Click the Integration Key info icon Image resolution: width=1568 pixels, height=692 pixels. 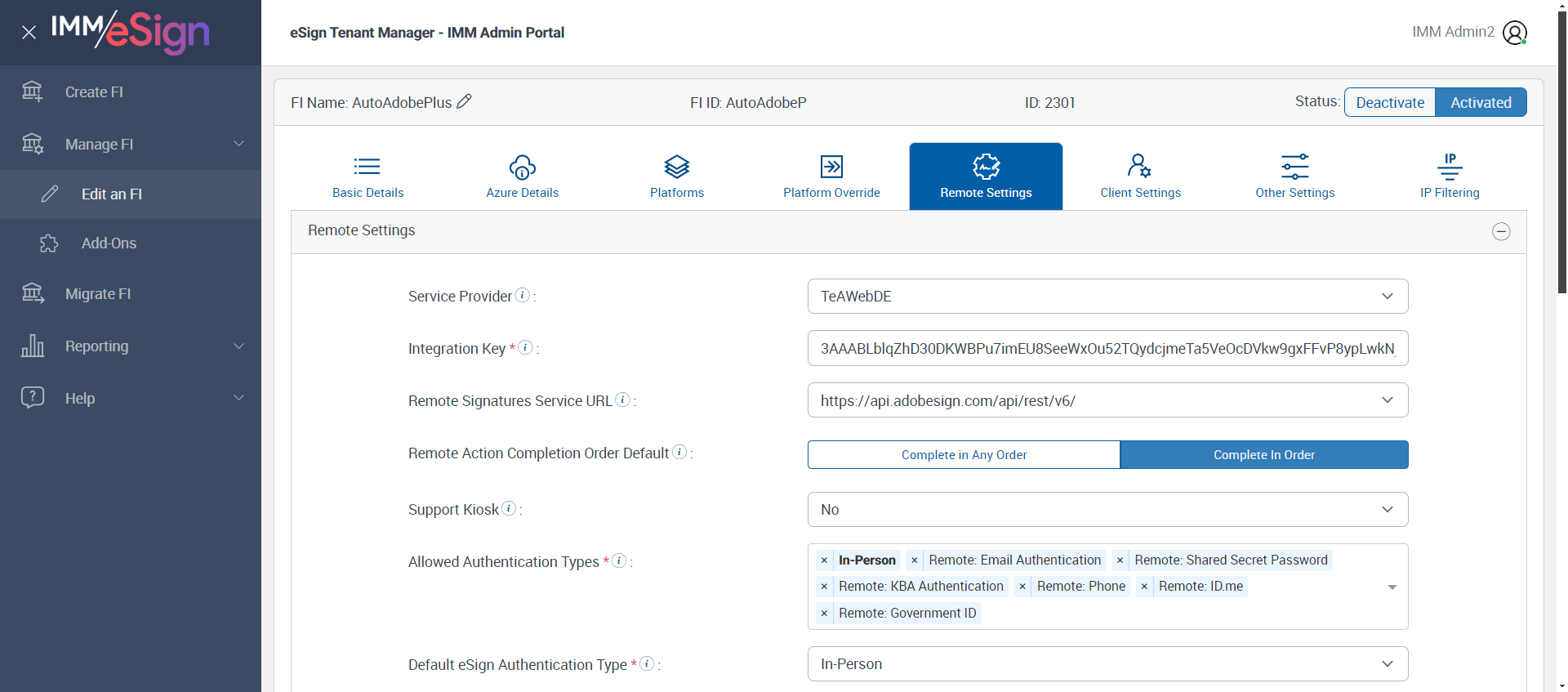(x=526, y=347)
